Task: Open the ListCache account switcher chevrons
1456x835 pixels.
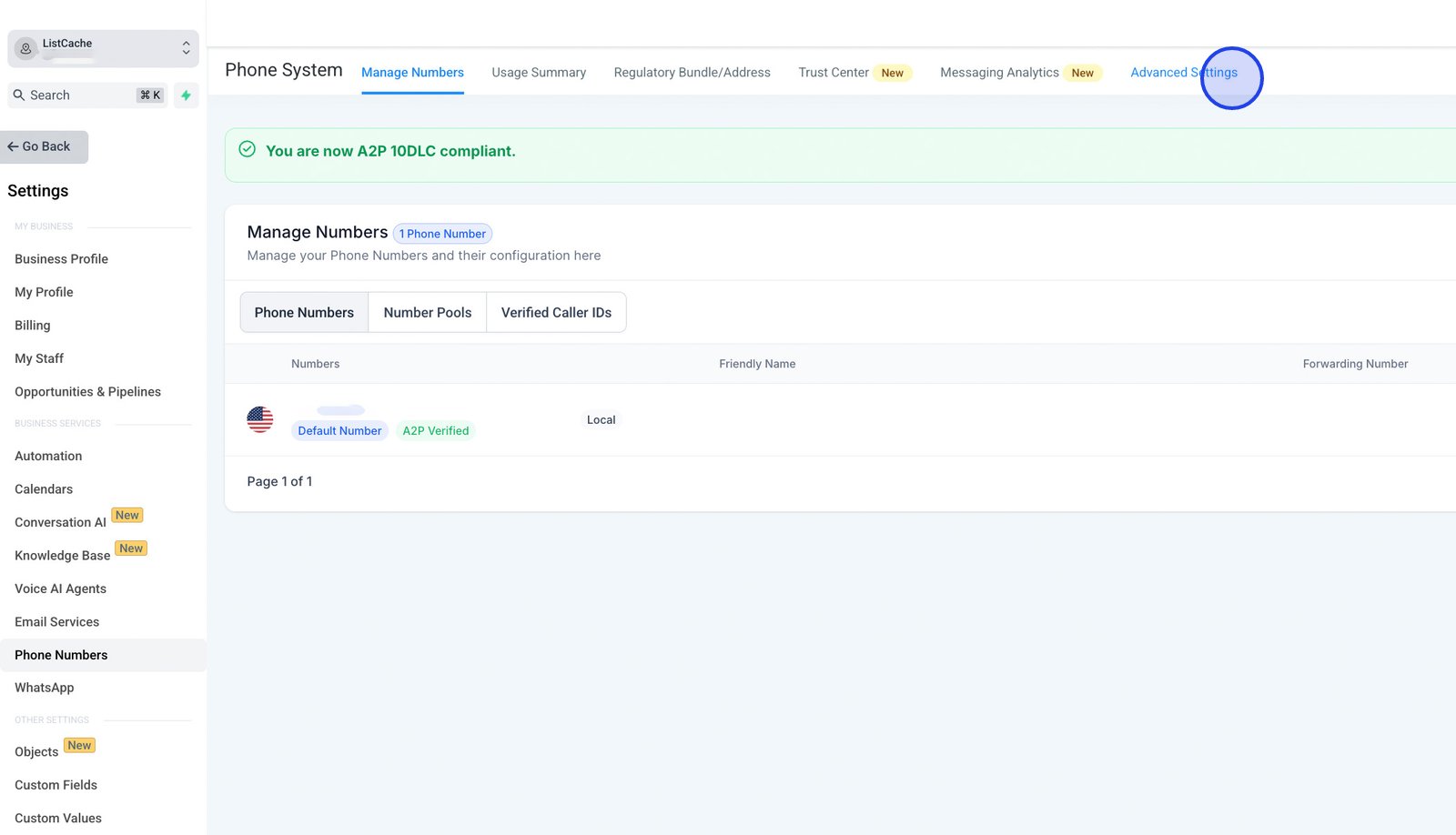Action: (186, 47)
